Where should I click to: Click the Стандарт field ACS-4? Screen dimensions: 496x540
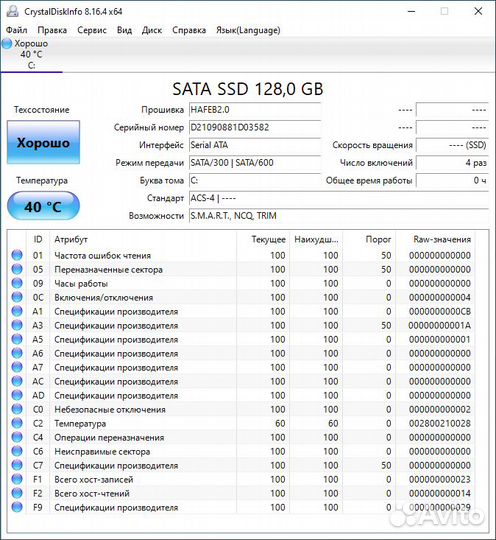tap(339, 198)
